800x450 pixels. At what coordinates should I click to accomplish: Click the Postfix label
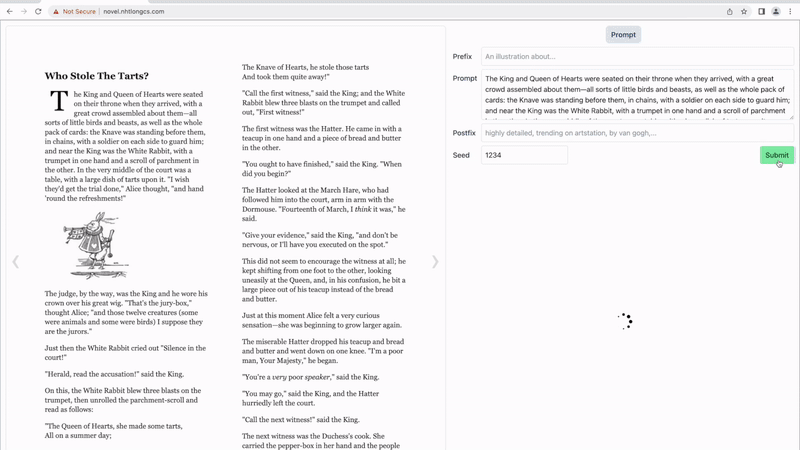click(x=464, y=133)
